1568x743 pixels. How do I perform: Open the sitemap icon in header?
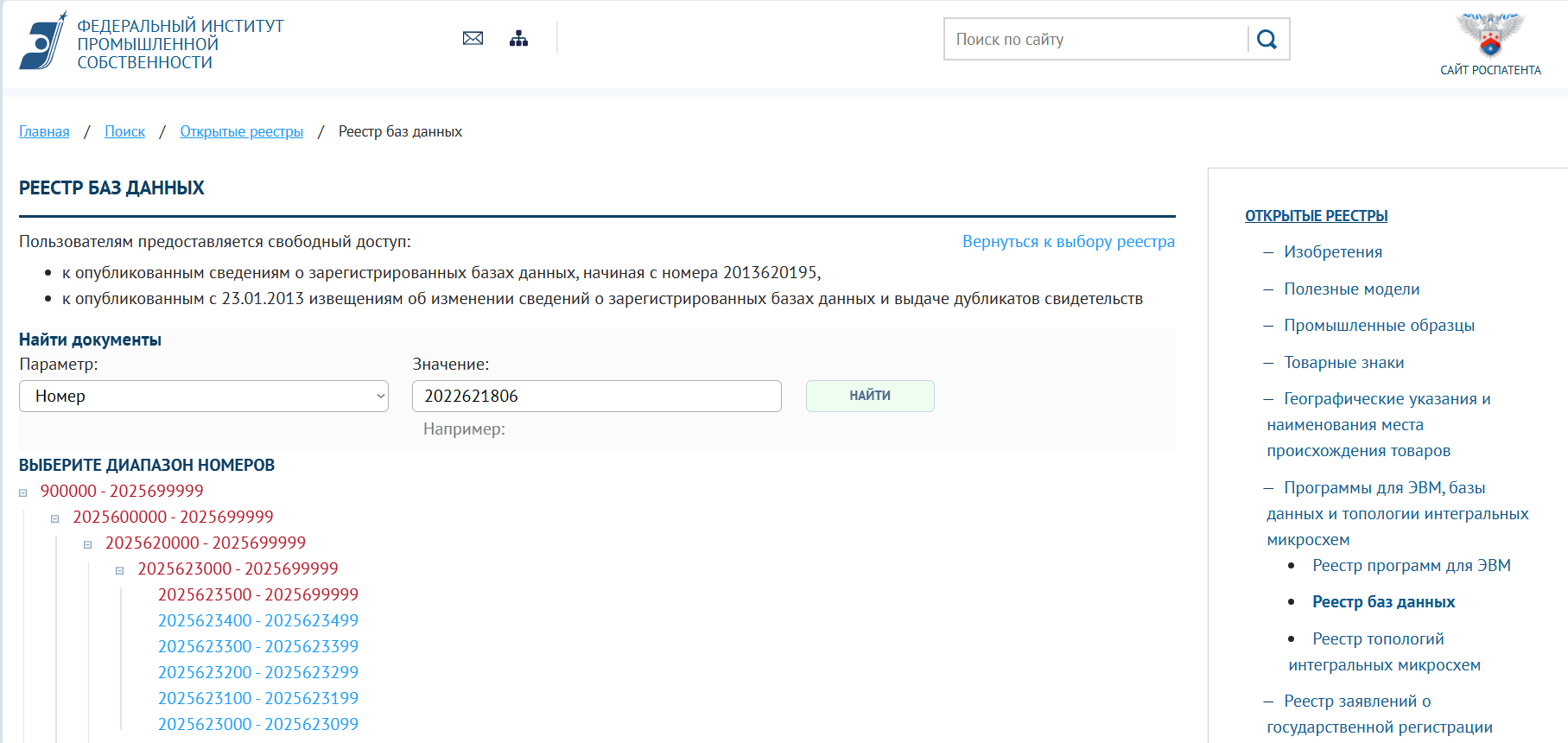pos(518,38)
